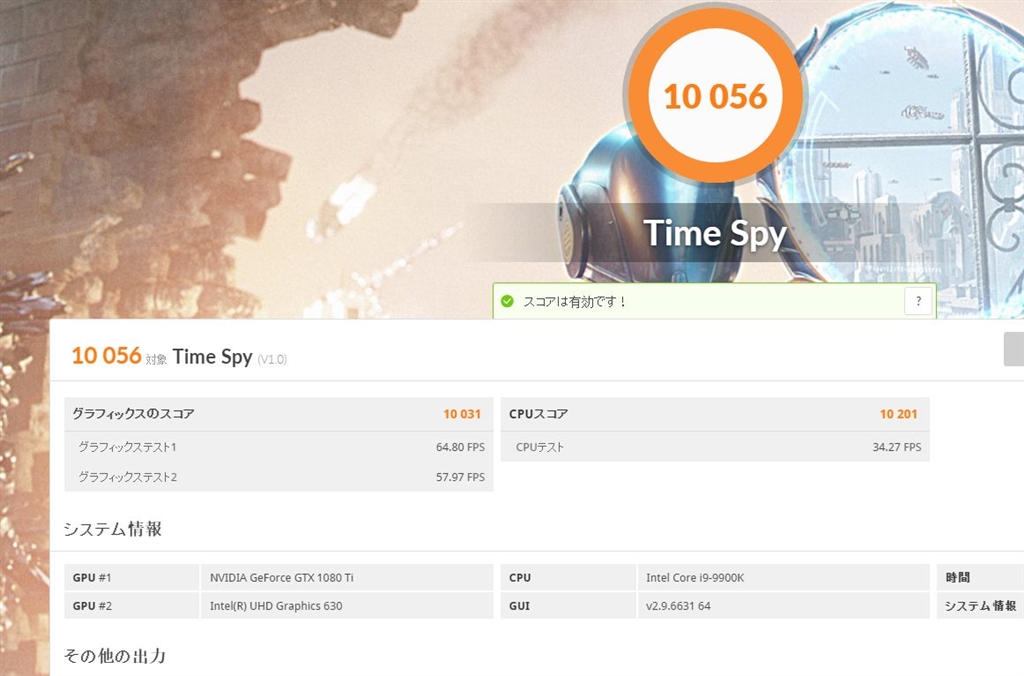The width and height of the screenshot is (1024, 676).
Task: Click the Time Spy title banner
Action: (714, 233)
